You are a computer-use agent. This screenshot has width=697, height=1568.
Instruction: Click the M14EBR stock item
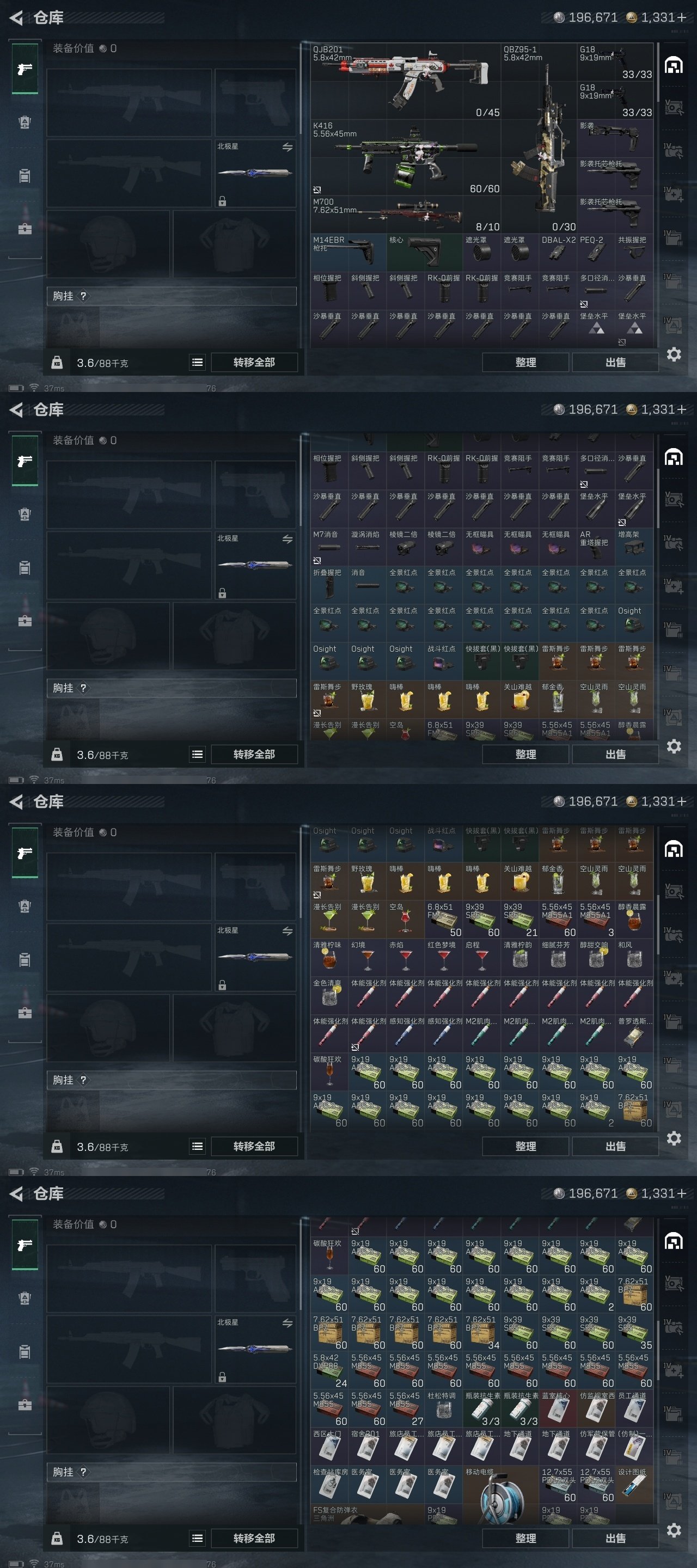pos(348,253)
